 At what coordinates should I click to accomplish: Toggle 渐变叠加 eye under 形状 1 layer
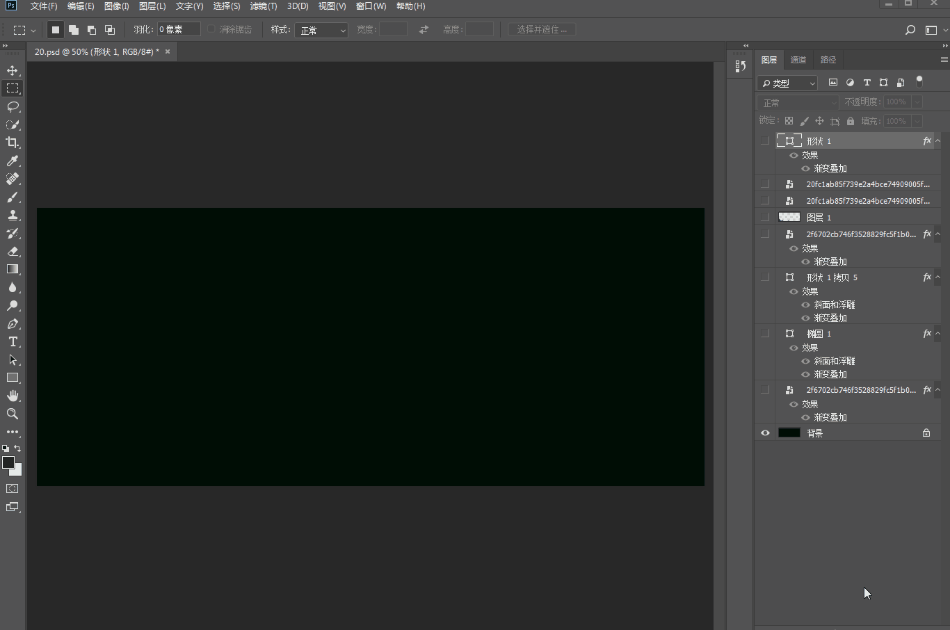pos(806,168)
